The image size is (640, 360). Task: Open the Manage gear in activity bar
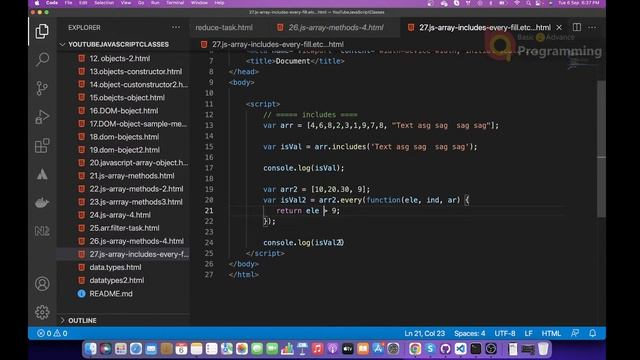click(x=42, y=312)
